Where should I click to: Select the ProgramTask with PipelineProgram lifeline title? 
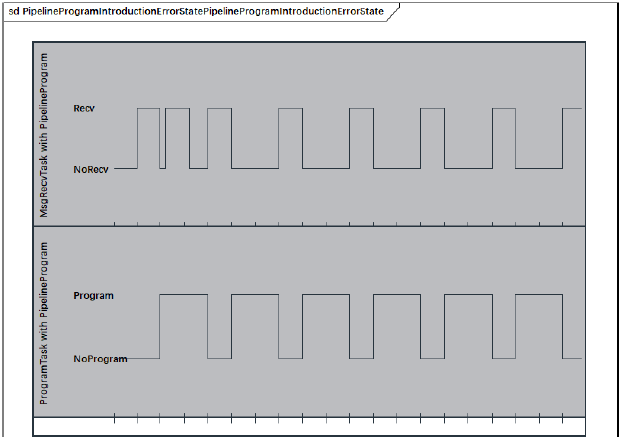coord(44,322)
